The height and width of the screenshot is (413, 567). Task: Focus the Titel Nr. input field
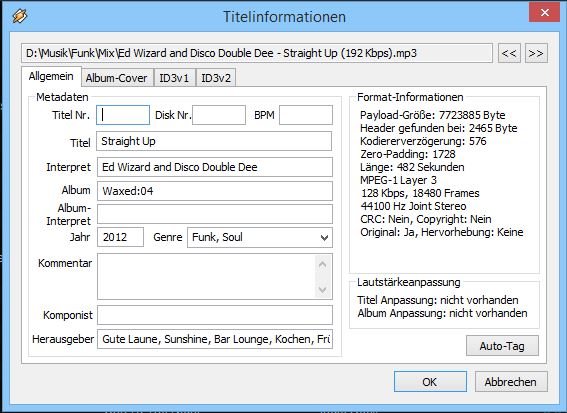coord(123,115)
